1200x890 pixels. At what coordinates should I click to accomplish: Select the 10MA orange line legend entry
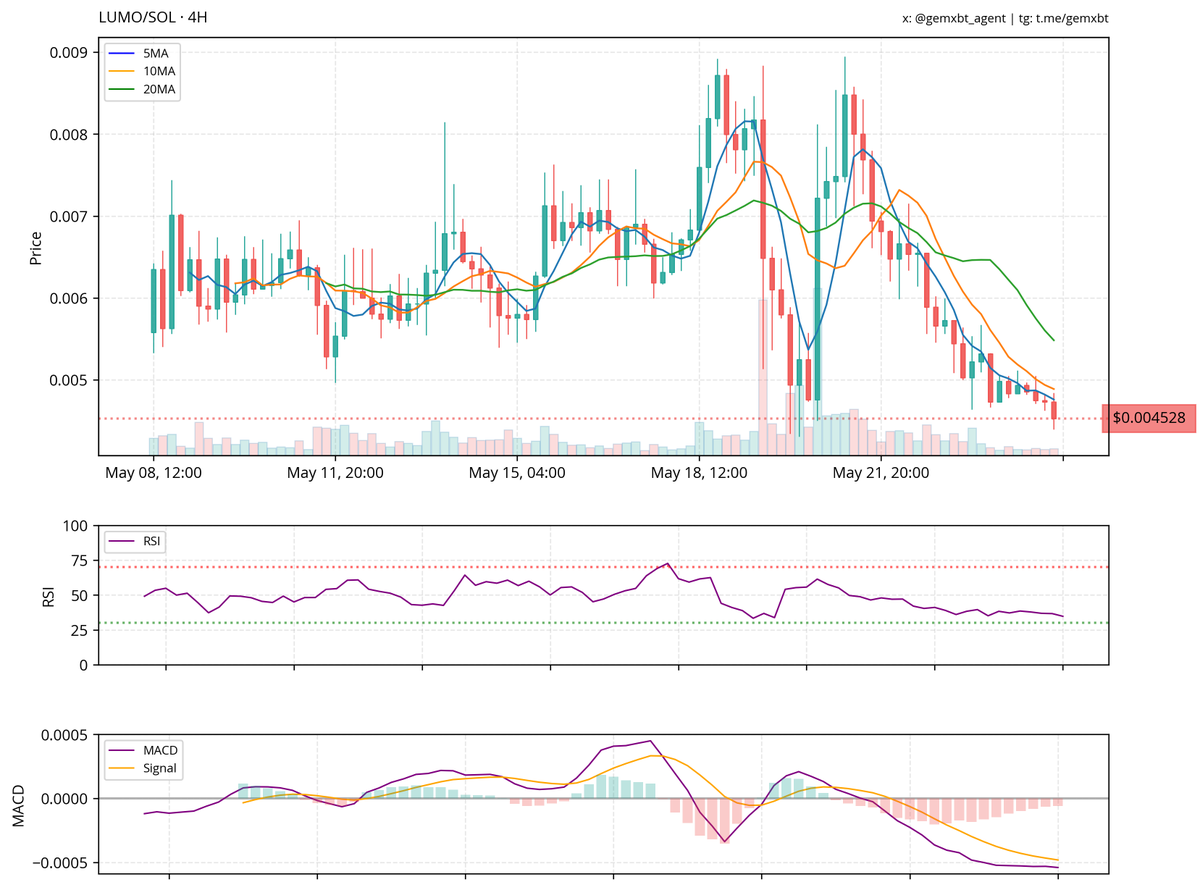[x=142, y=71]
